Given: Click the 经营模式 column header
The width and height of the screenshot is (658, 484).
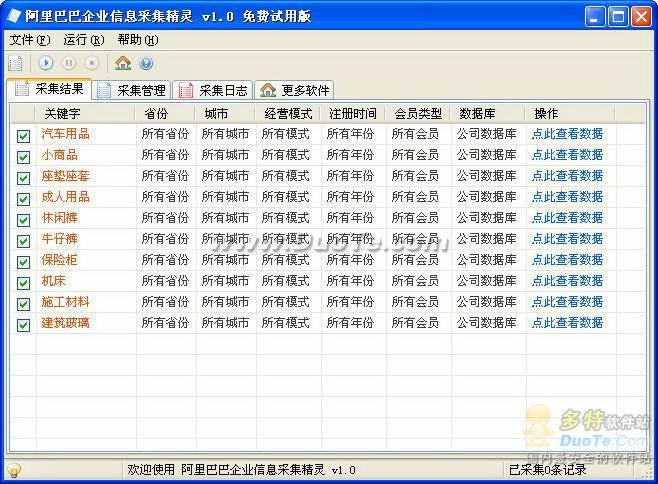Looking at the screenshot, I should tap(288, 113).
